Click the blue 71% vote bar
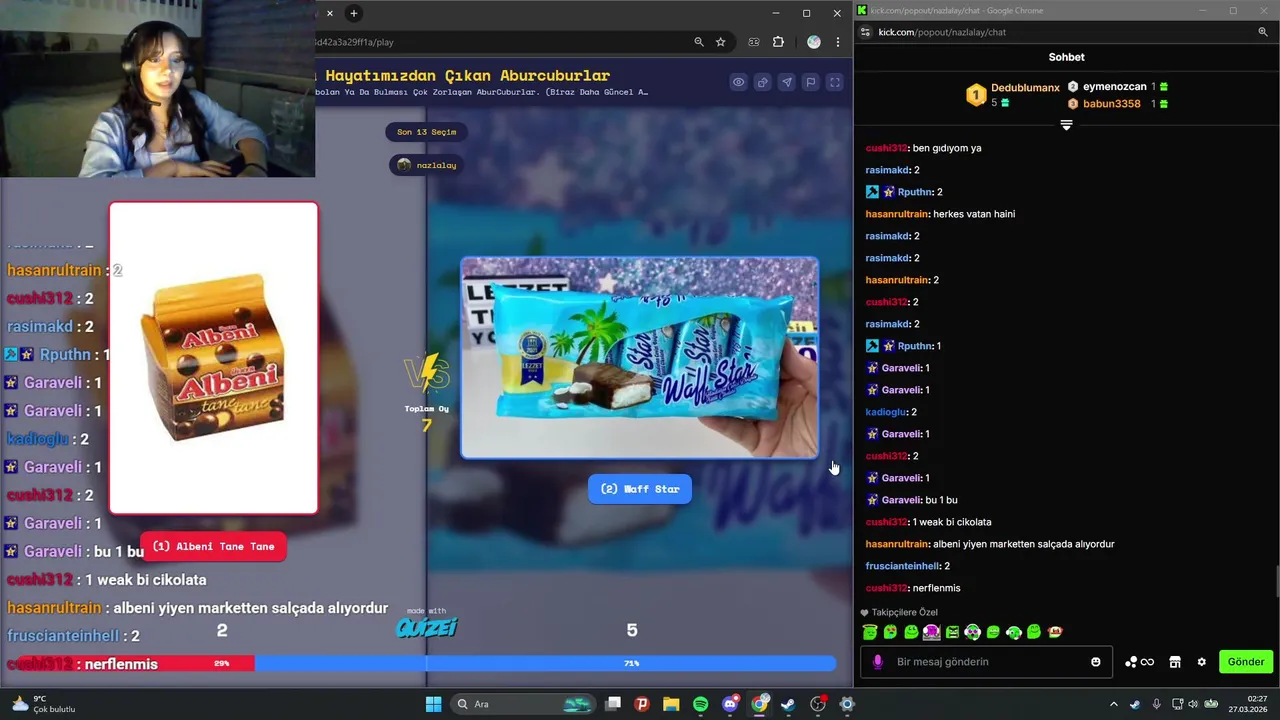The width and height of the screenshot is (1280, 720). [545, 663]
